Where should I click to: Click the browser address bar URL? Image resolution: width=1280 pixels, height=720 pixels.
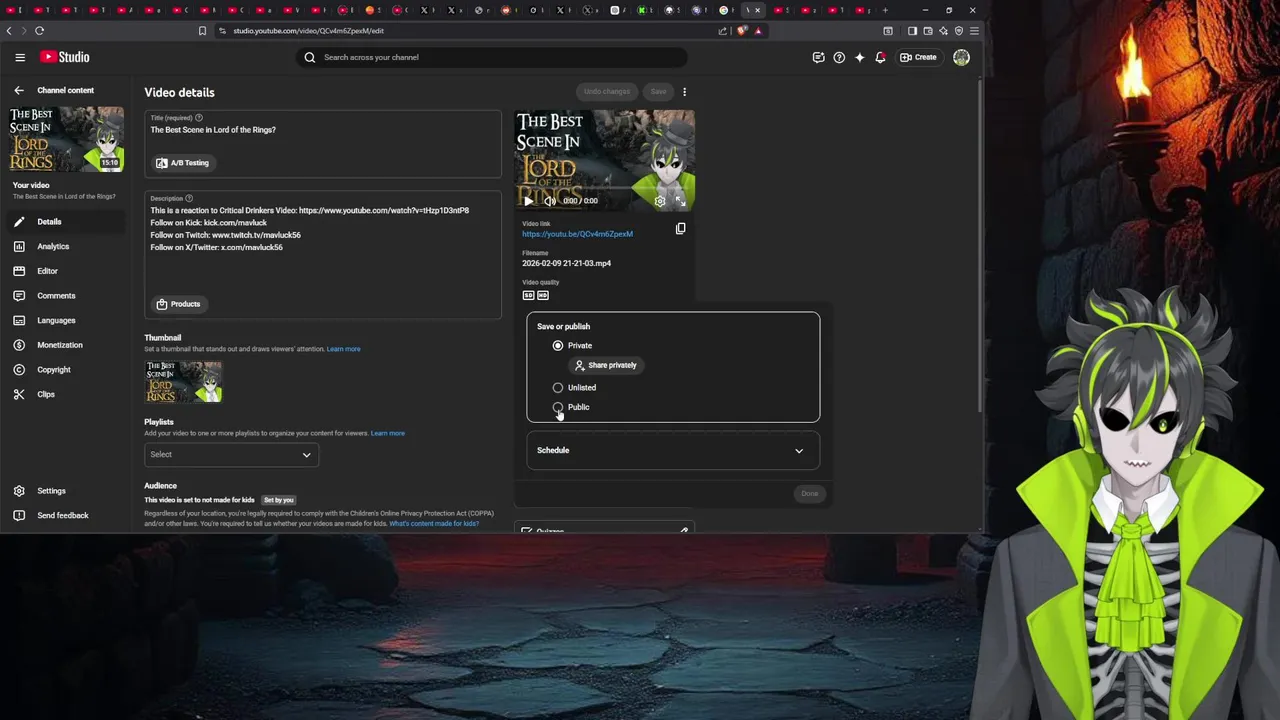308,31
